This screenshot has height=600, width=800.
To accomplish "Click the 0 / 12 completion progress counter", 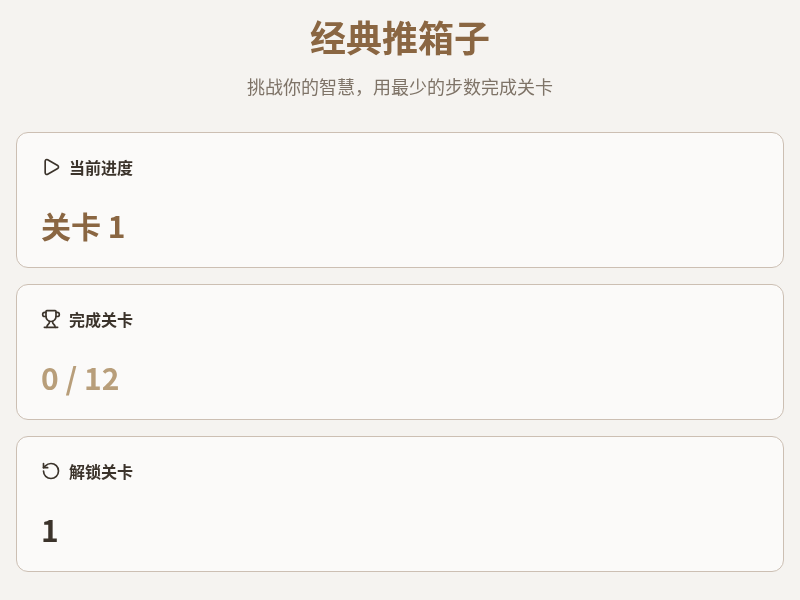I will tap(80, 380).
